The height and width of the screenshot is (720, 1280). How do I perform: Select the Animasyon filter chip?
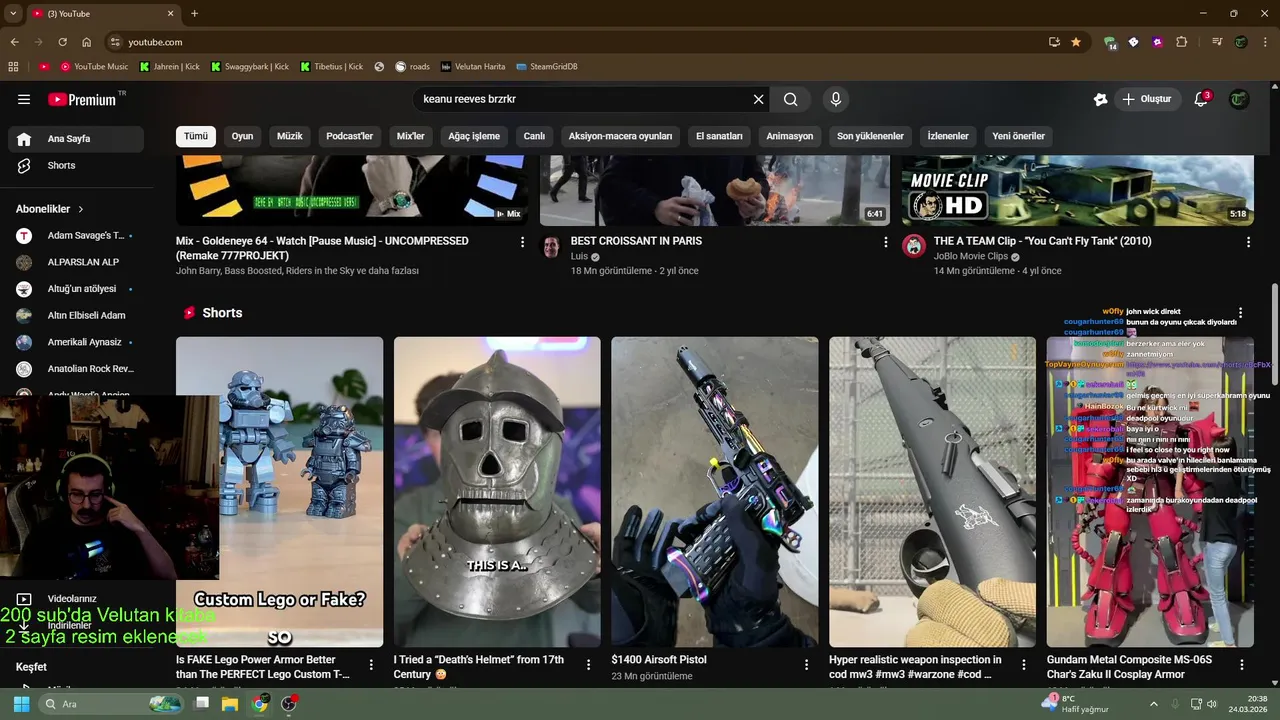(x=790, y=136)
